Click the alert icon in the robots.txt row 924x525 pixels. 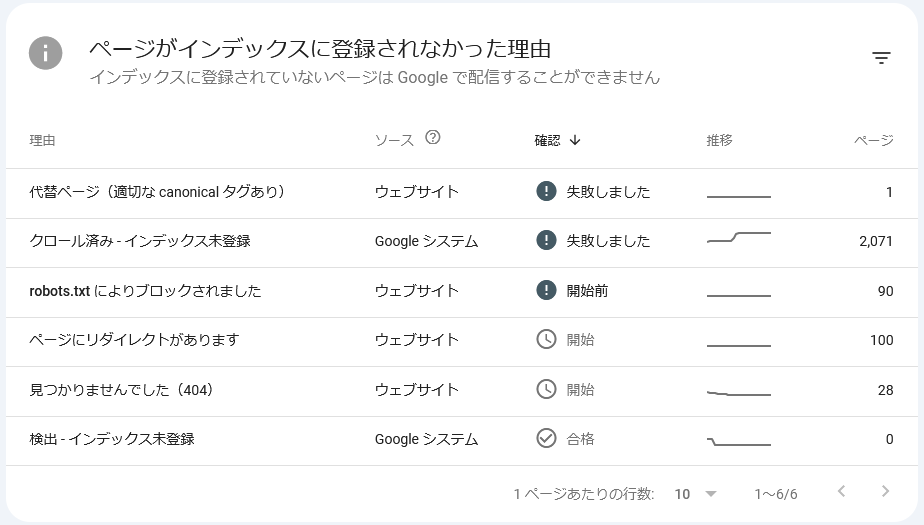(546, 290)
